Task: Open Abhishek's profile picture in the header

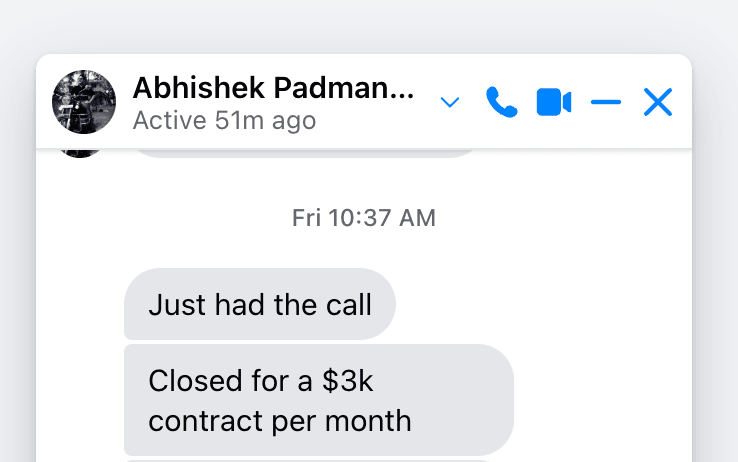Action: pos(84,102)
